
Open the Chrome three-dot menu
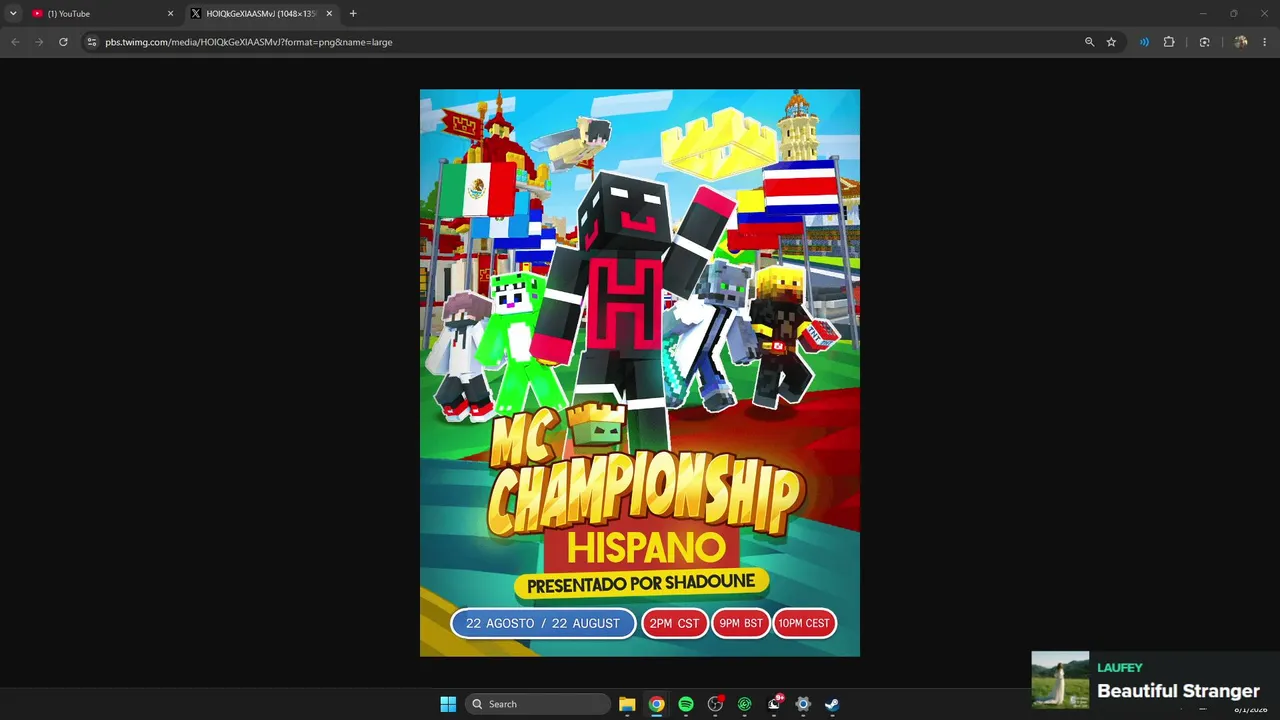click(x=1265, y=42)
